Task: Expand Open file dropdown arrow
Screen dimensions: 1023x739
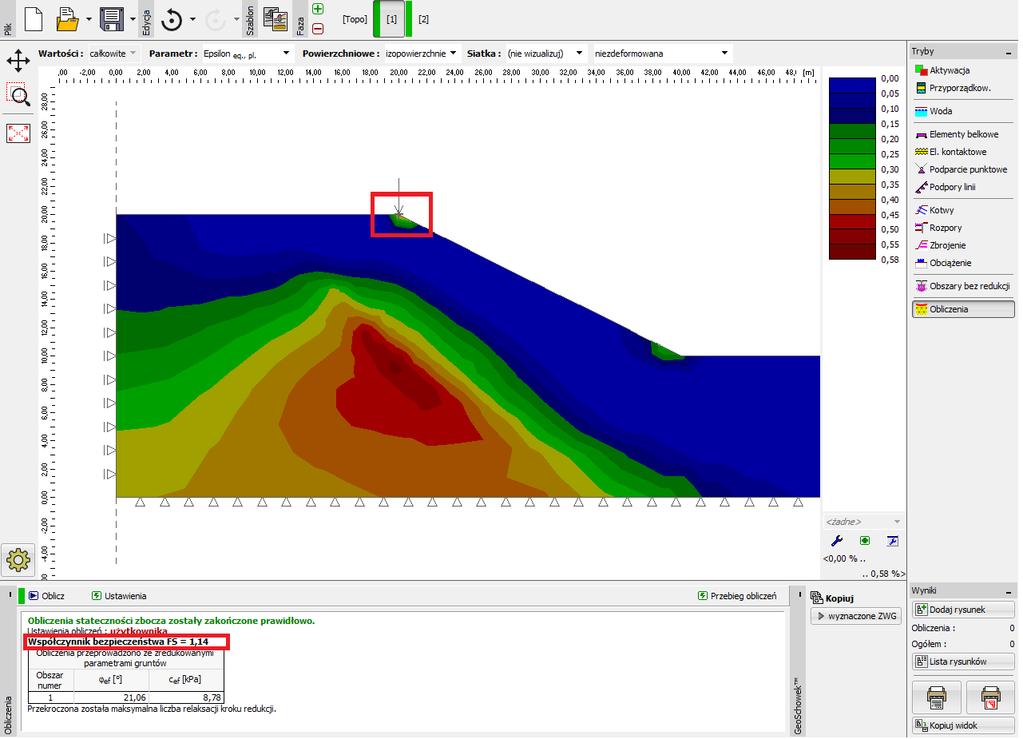Action: pyautogui.click(x=89, y=20)
